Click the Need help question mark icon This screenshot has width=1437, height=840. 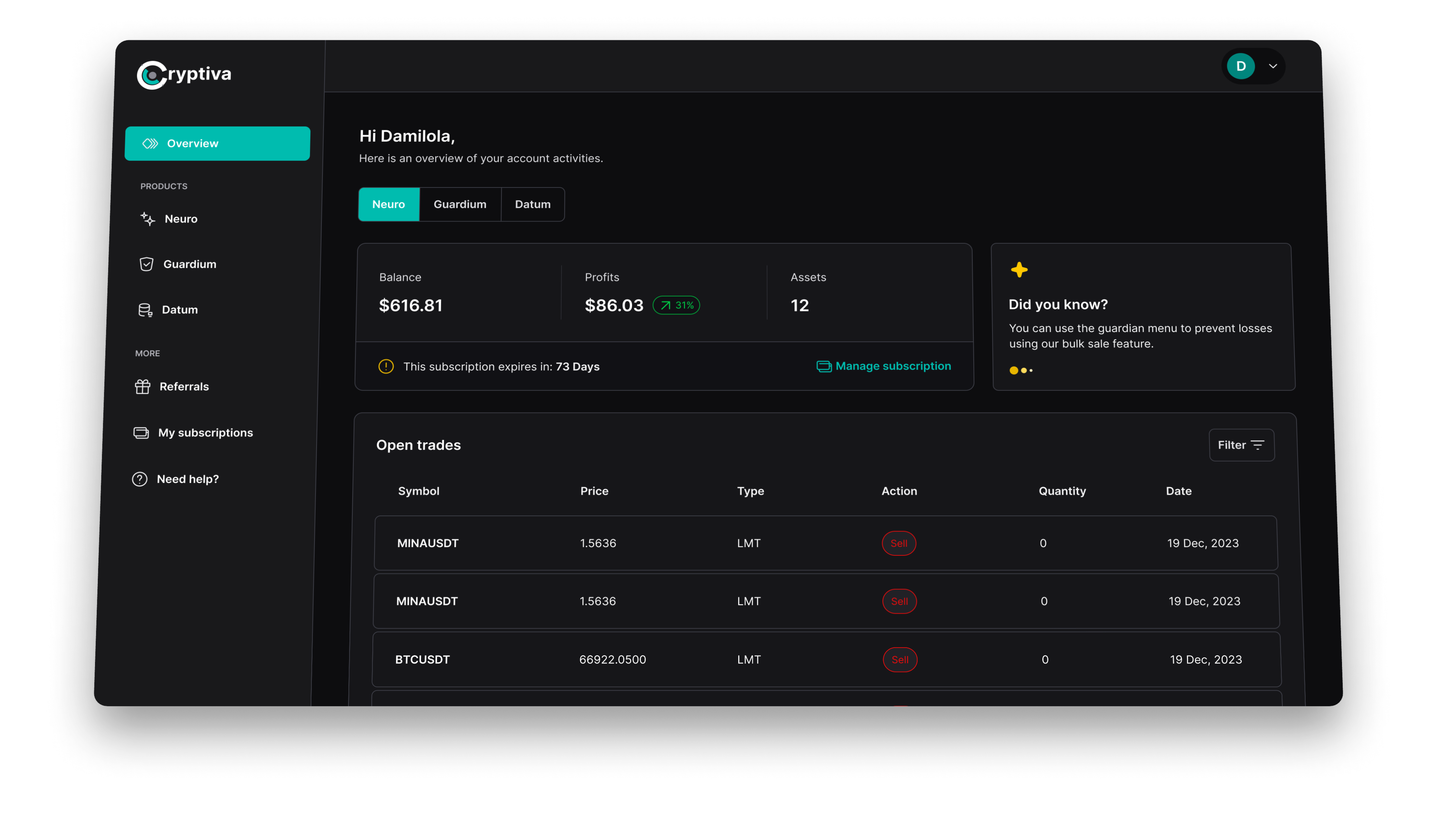click(x=139, y=479)
